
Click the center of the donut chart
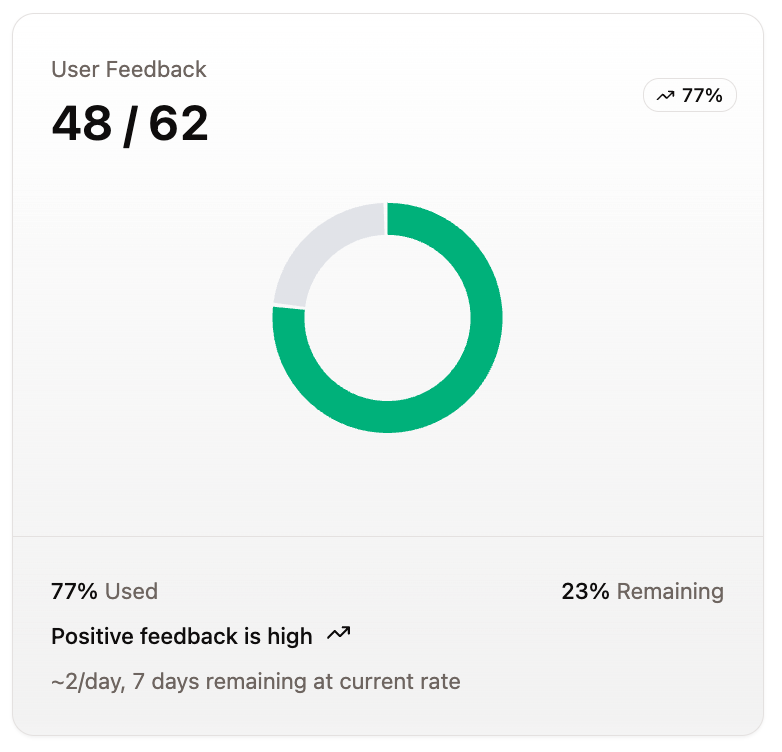(x=388, y=318)
